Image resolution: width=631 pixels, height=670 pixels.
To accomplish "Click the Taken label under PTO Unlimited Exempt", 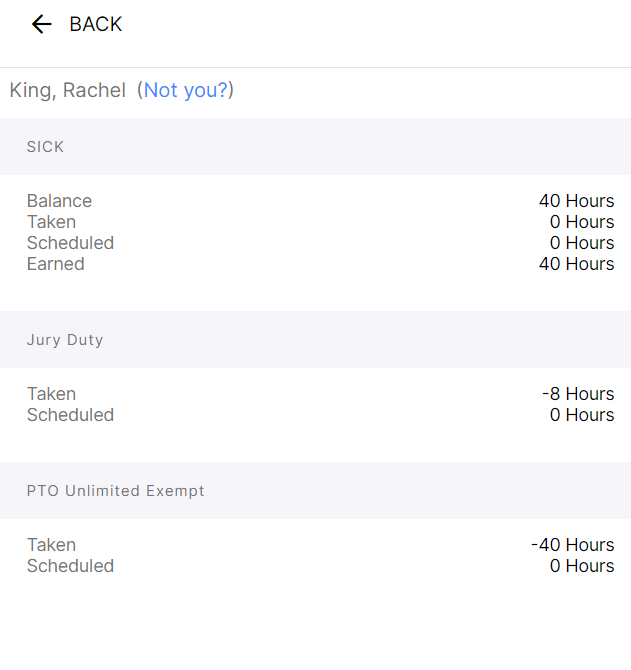I will 52,545.
